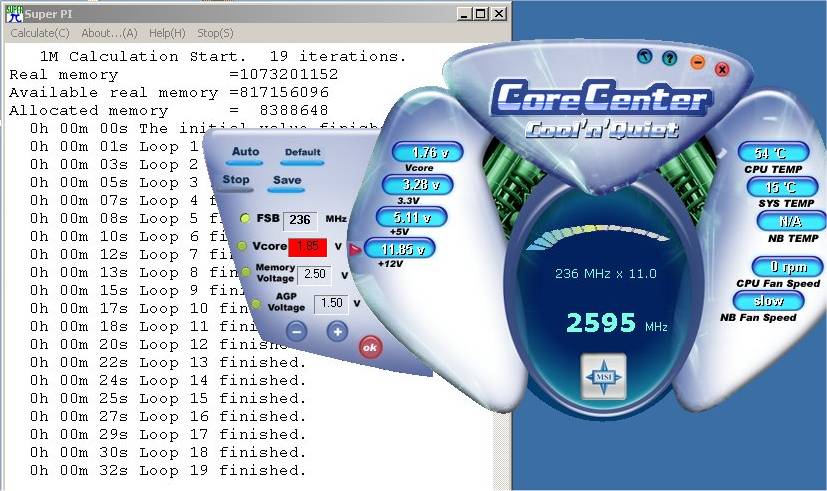827x491 pixels.
Task: Click the CoreCenter logo title
Action: pyautogui.click(x=602, y=98)
